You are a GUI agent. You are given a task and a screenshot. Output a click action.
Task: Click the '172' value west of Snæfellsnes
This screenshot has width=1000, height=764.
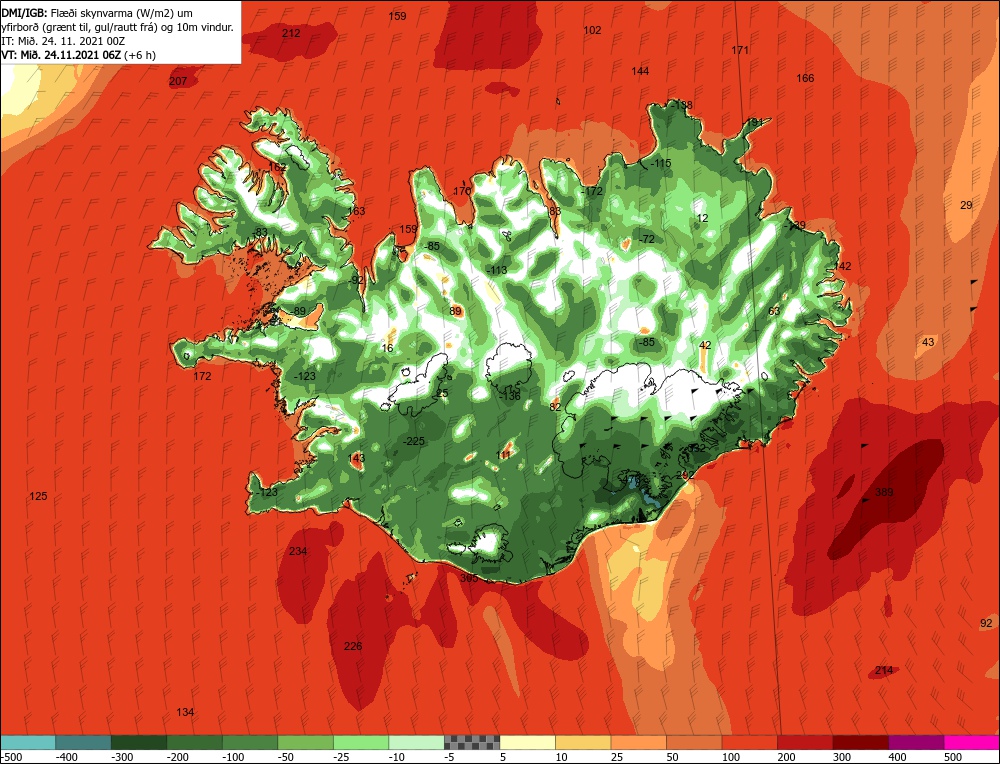click(202, 376)
